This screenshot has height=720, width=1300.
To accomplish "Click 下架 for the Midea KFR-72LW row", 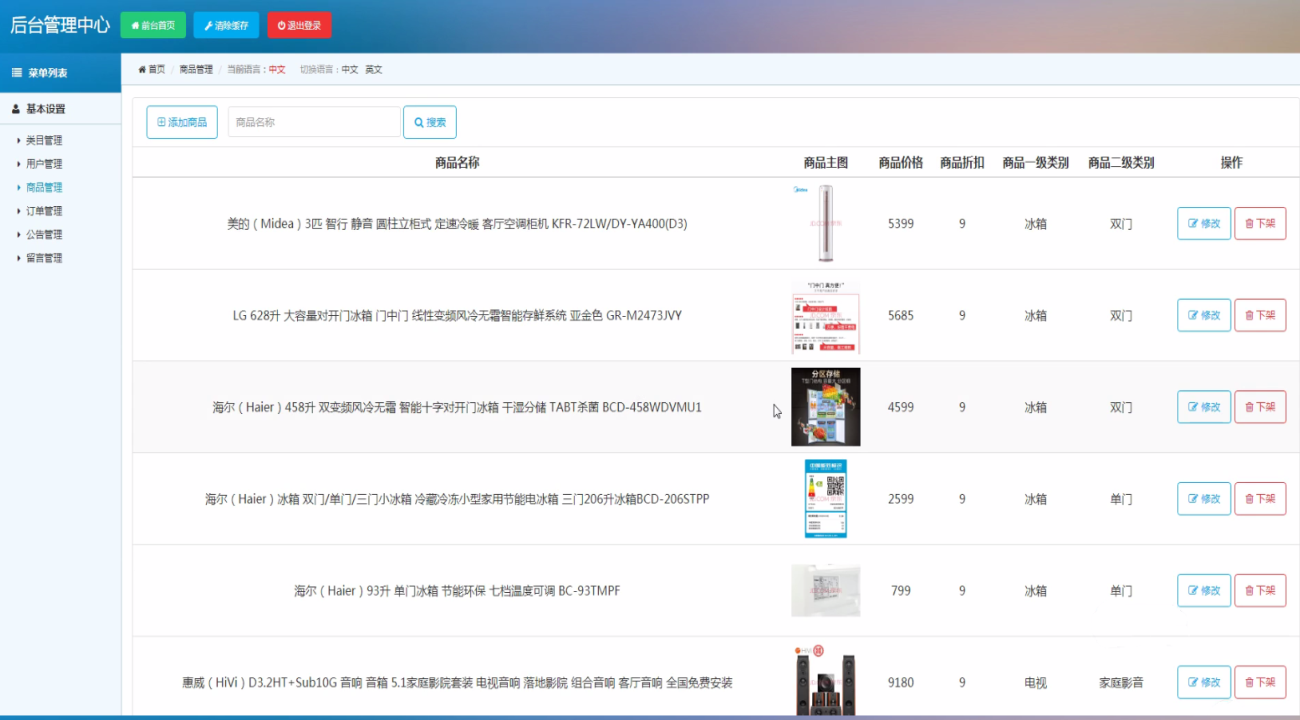I will [1260, 224].
